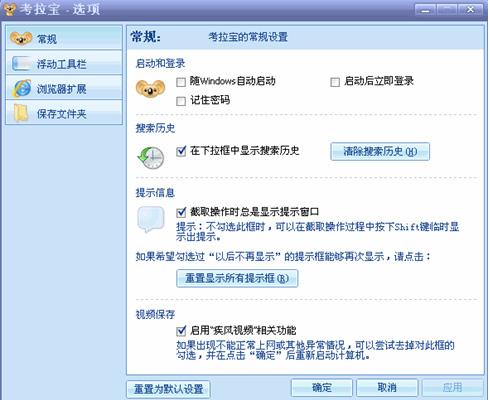The width and height of the screenshot is (490, 400).
Task: Open the 常规 general settings page
Action: click(x=64, y=39)
